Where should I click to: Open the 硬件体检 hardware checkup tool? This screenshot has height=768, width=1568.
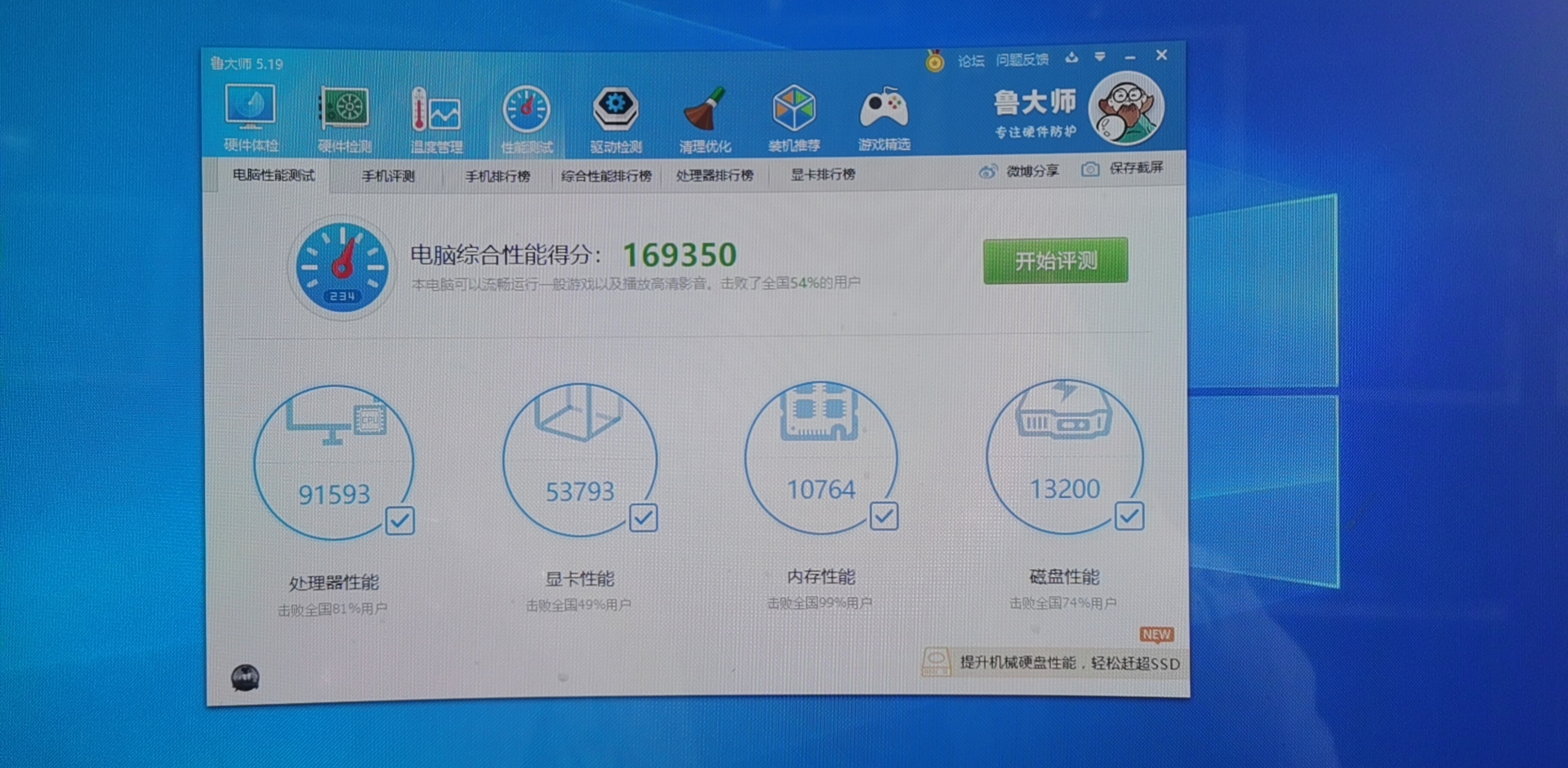coord(251,114)
